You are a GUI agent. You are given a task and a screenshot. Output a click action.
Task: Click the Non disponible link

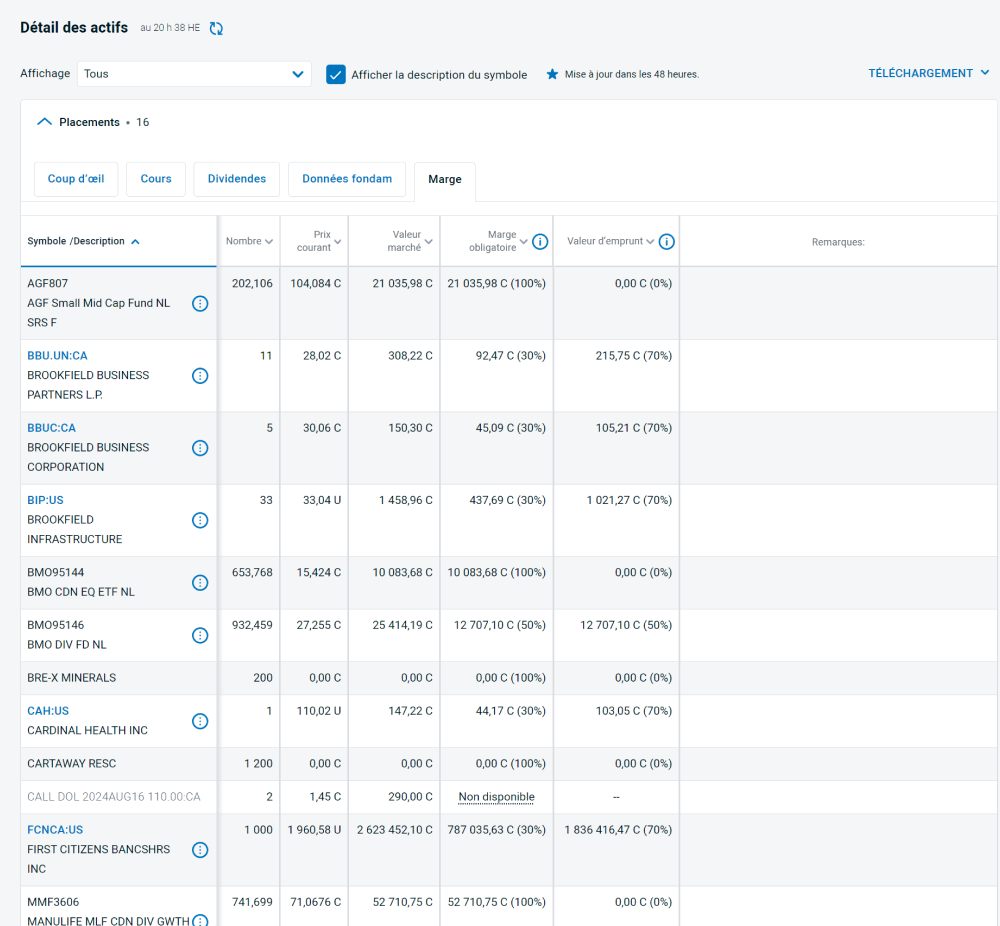pyautogui.click(x=496, y=797)
